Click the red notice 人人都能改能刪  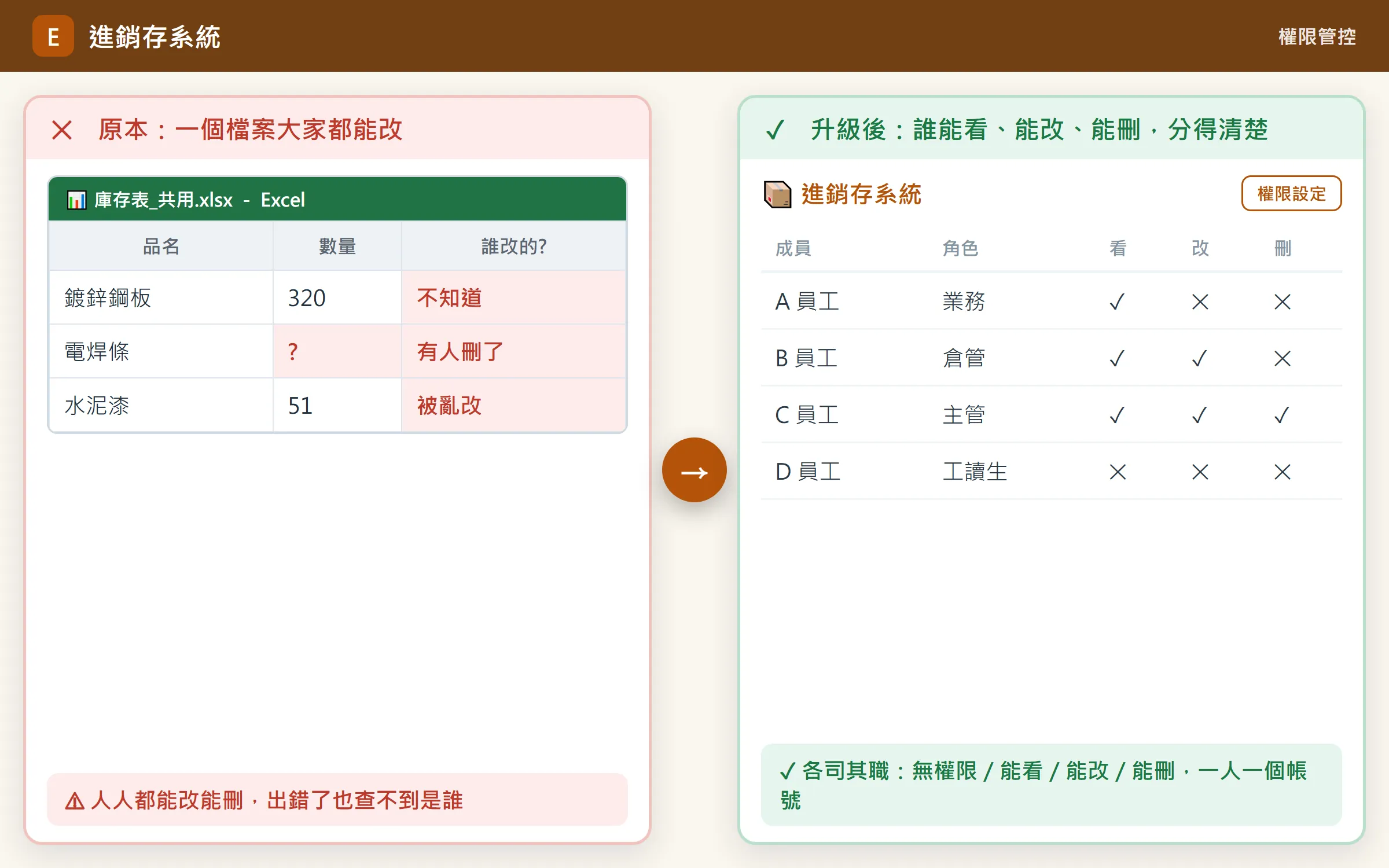337,800
